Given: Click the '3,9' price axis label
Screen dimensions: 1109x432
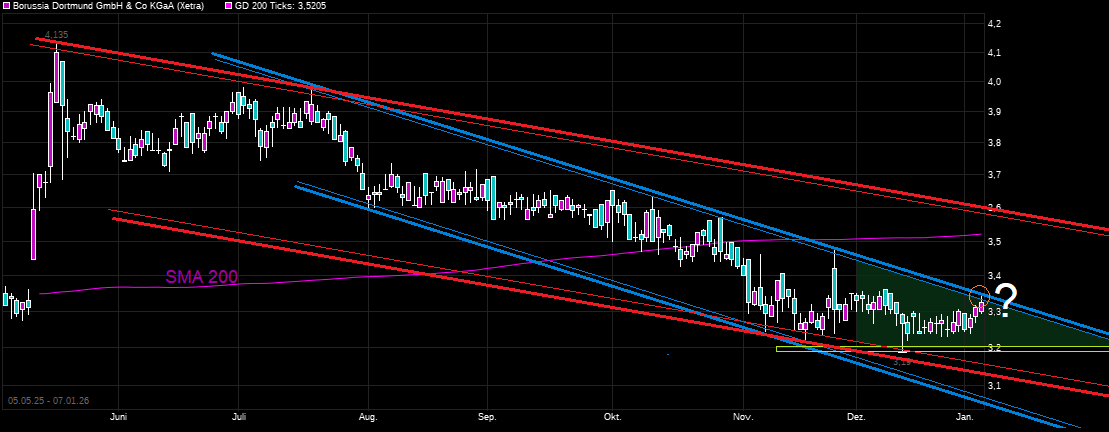Looking at the screenshot, I should [x=994, y=112].
